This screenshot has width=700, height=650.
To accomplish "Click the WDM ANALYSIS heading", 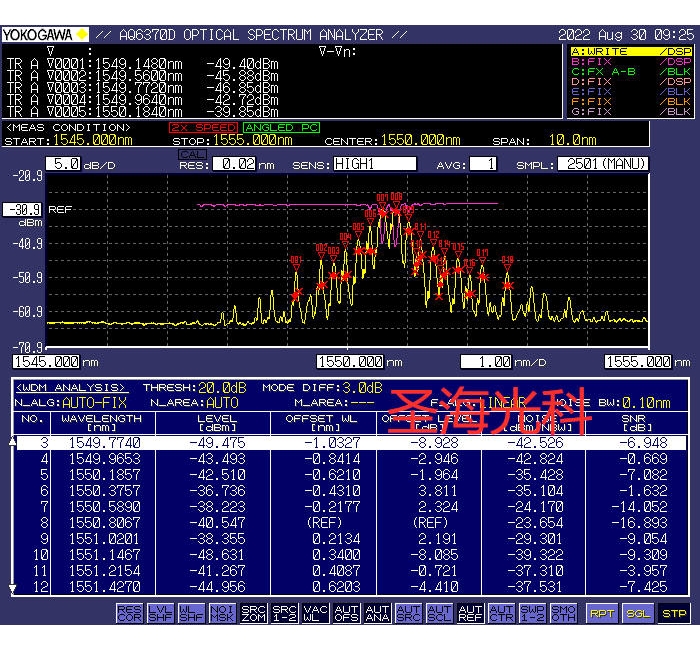I will pos(70,387).
